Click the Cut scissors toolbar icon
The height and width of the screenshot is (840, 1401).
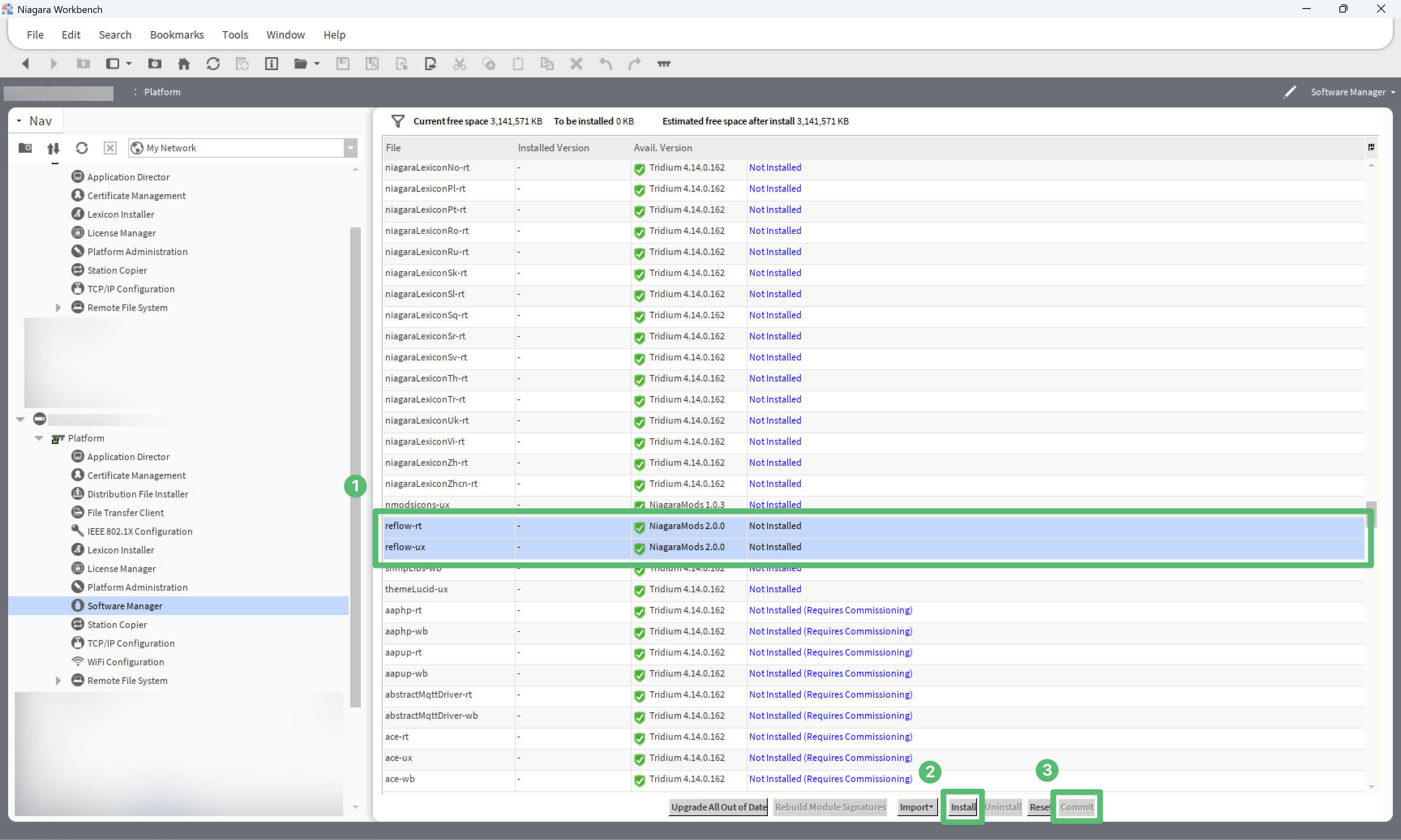tap(459, 63)
